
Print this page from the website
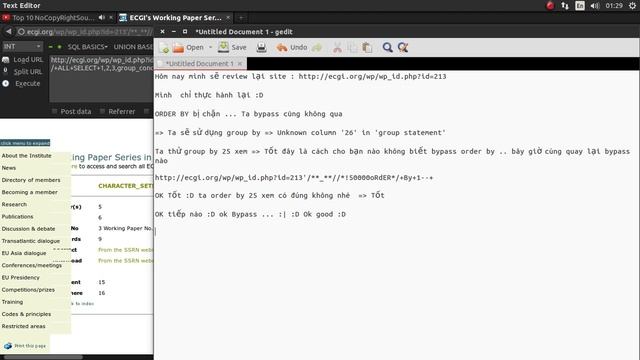tap(25, 346)
